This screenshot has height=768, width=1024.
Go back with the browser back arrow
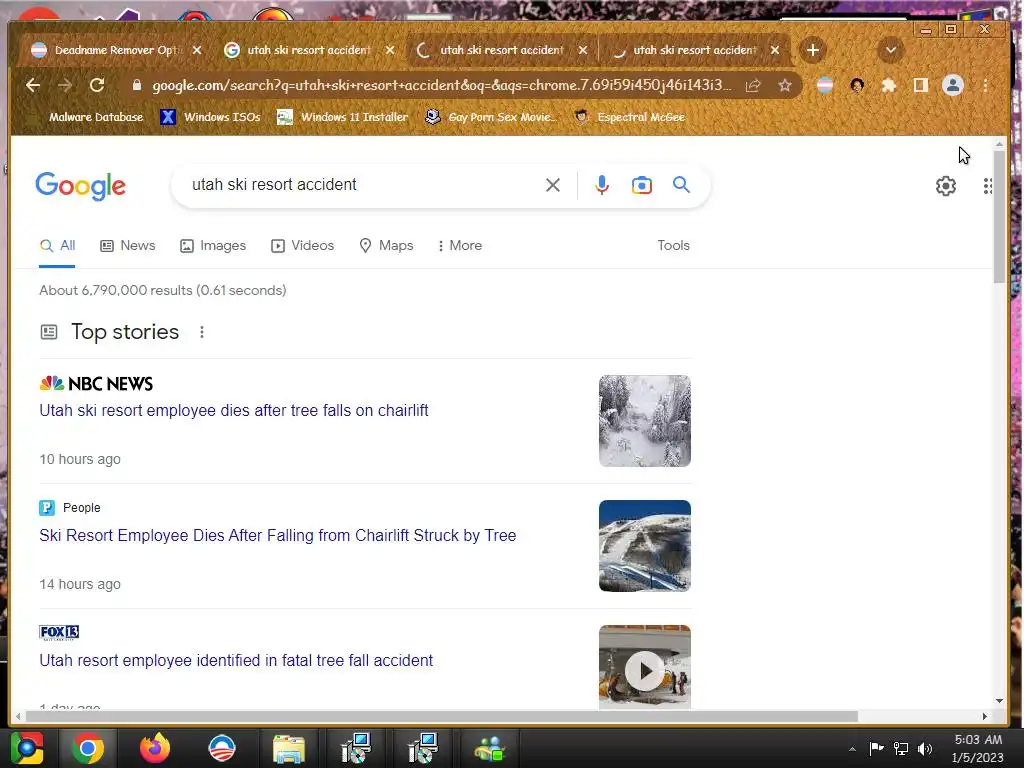33,86
